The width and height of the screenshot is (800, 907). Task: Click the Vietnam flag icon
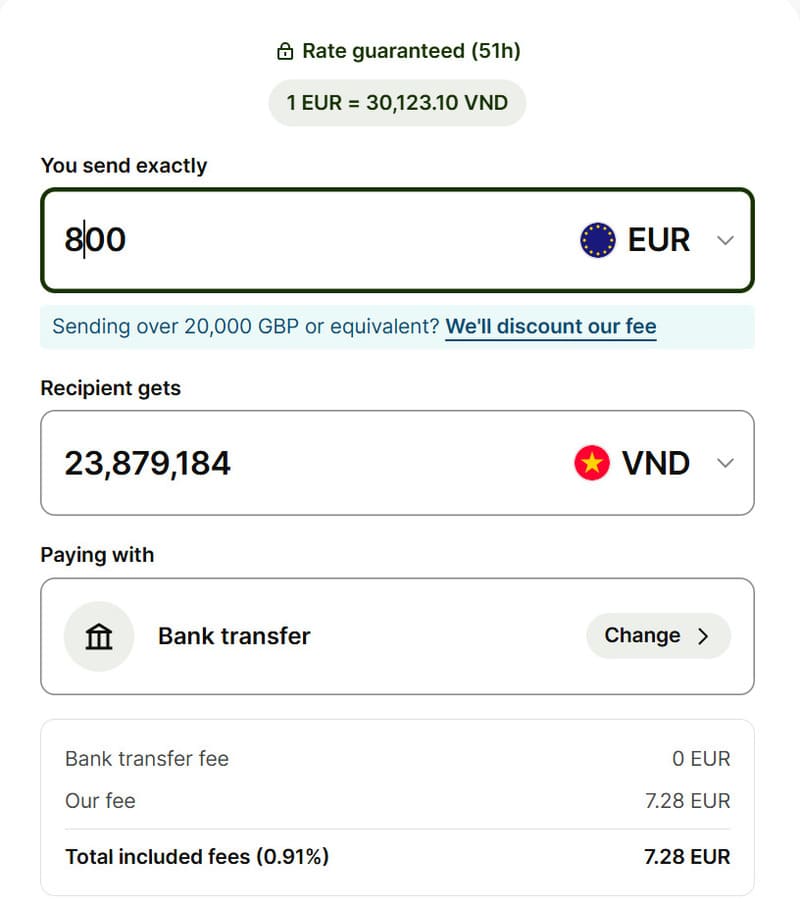point(592,463)
